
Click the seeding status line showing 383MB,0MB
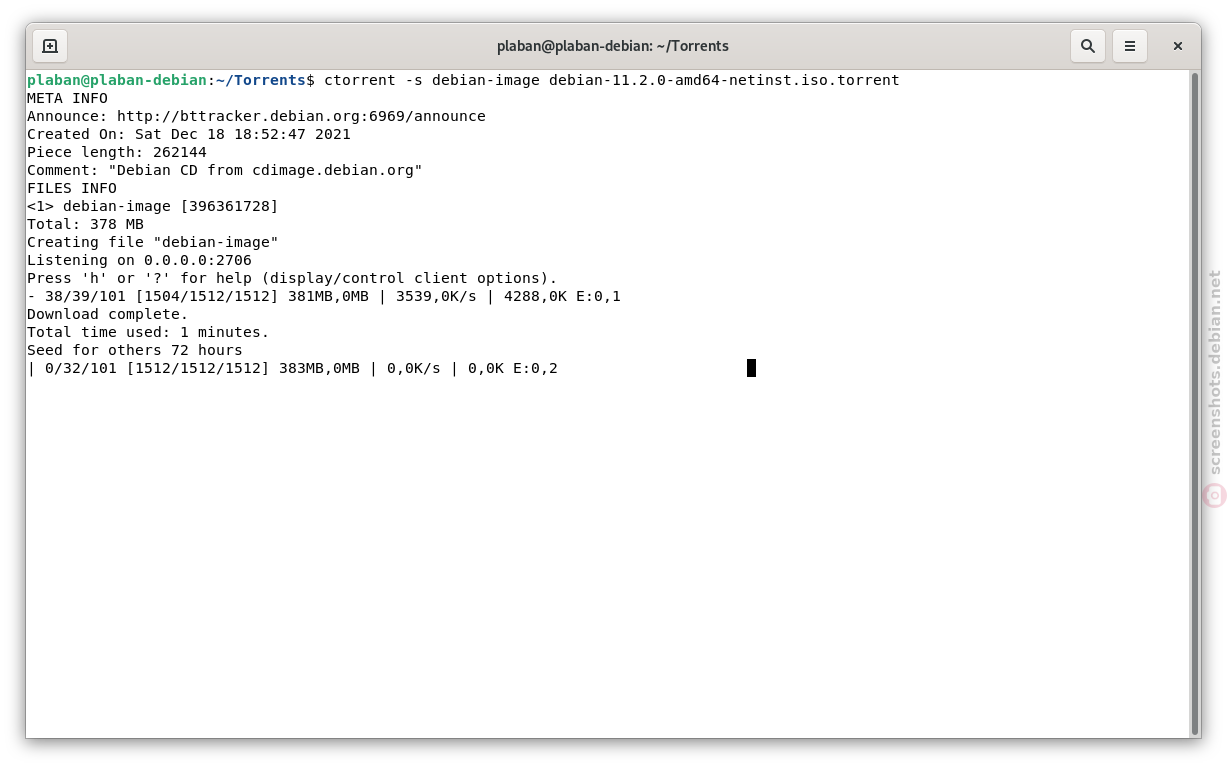point(292,368)
